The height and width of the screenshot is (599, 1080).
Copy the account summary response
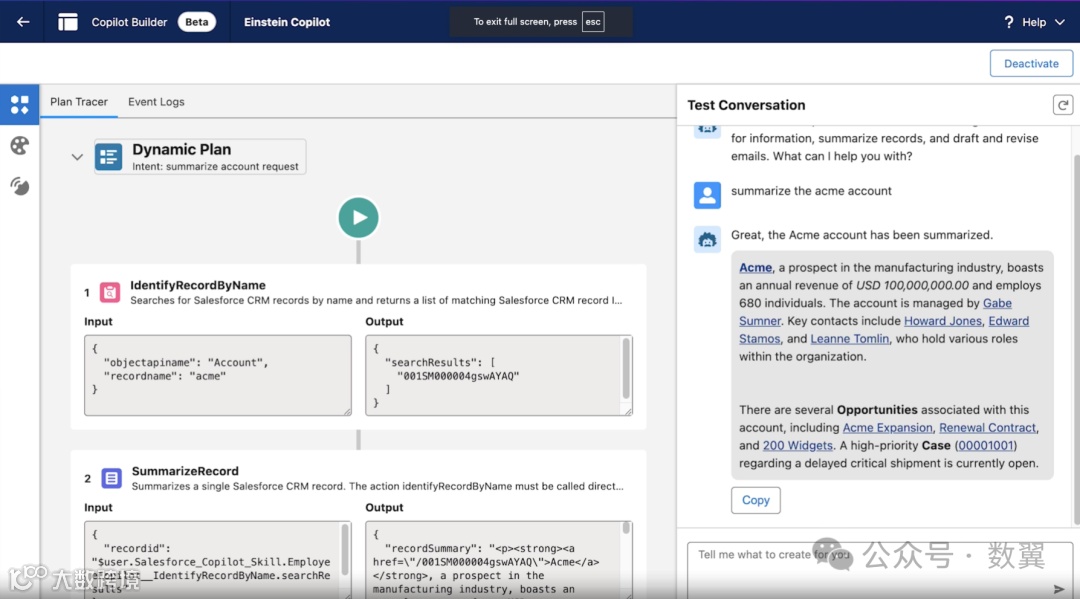point(756,501)
